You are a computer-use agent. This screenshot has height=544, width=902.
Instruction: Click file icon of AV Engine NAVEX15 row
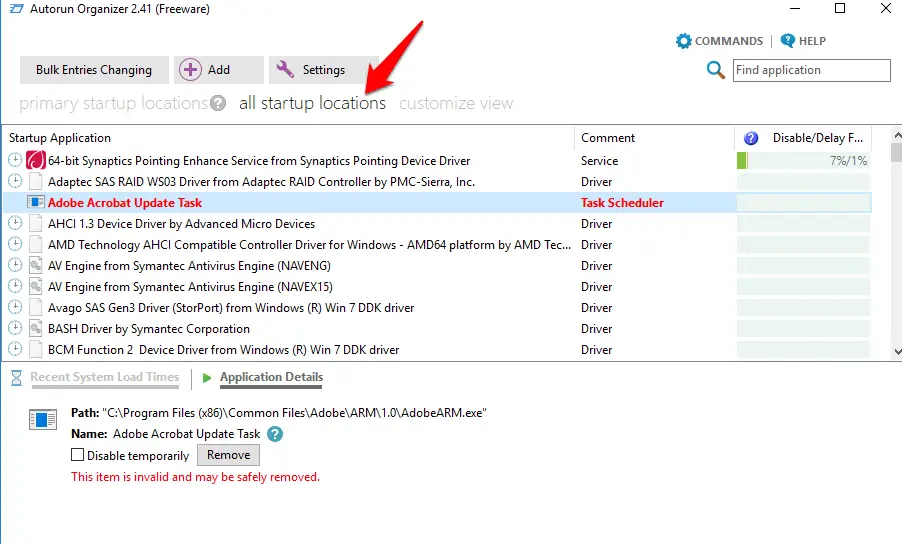36,286
